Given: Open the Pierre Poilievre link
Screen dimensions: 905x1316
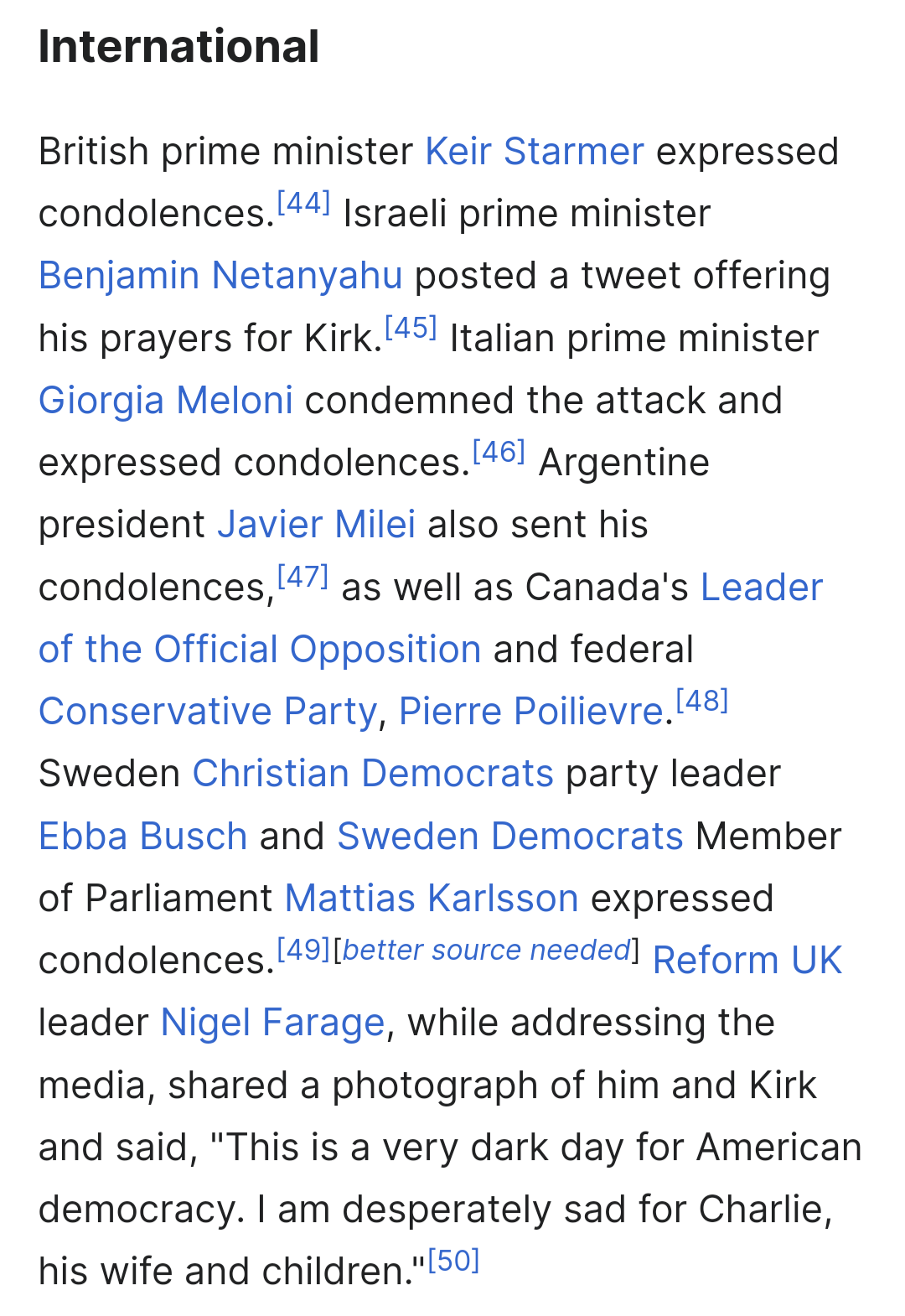Looking at the screenshot, I should click(531, 712).
